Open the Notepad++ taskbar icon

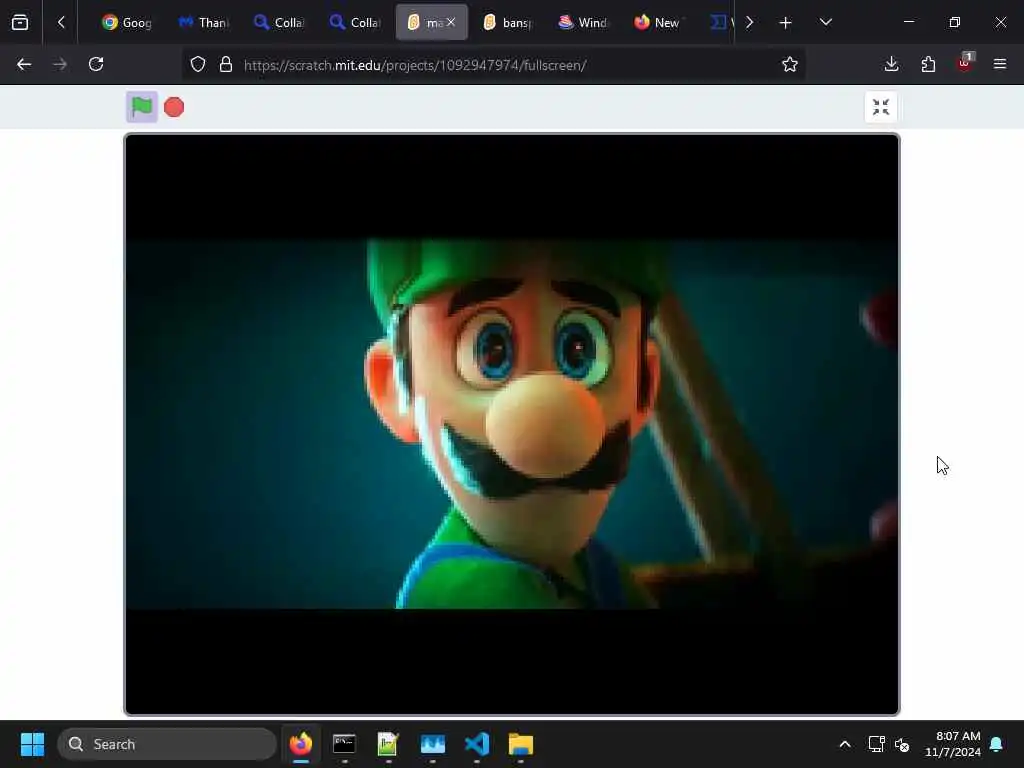pos(388,744)
